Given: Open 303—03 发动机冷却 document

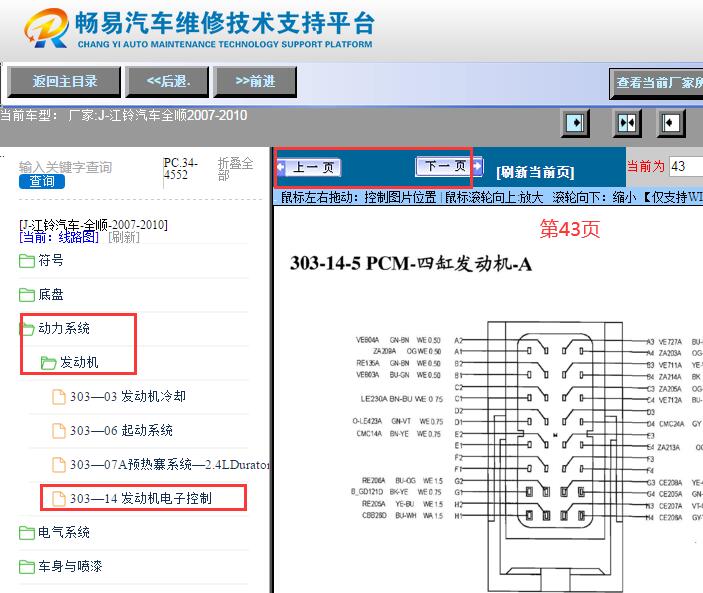Looking at the screenshot, I should pos(128,396).
